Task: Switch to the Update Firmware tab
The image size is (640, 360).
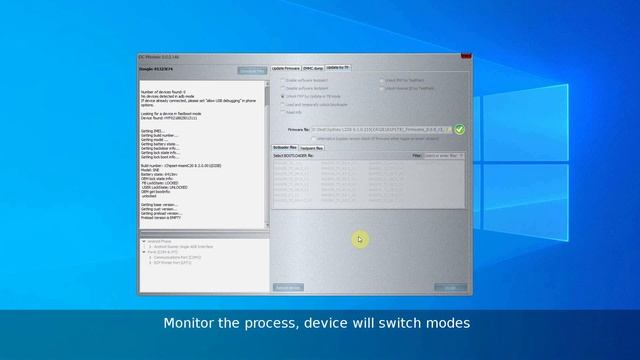Action: [x=286, y=68]
